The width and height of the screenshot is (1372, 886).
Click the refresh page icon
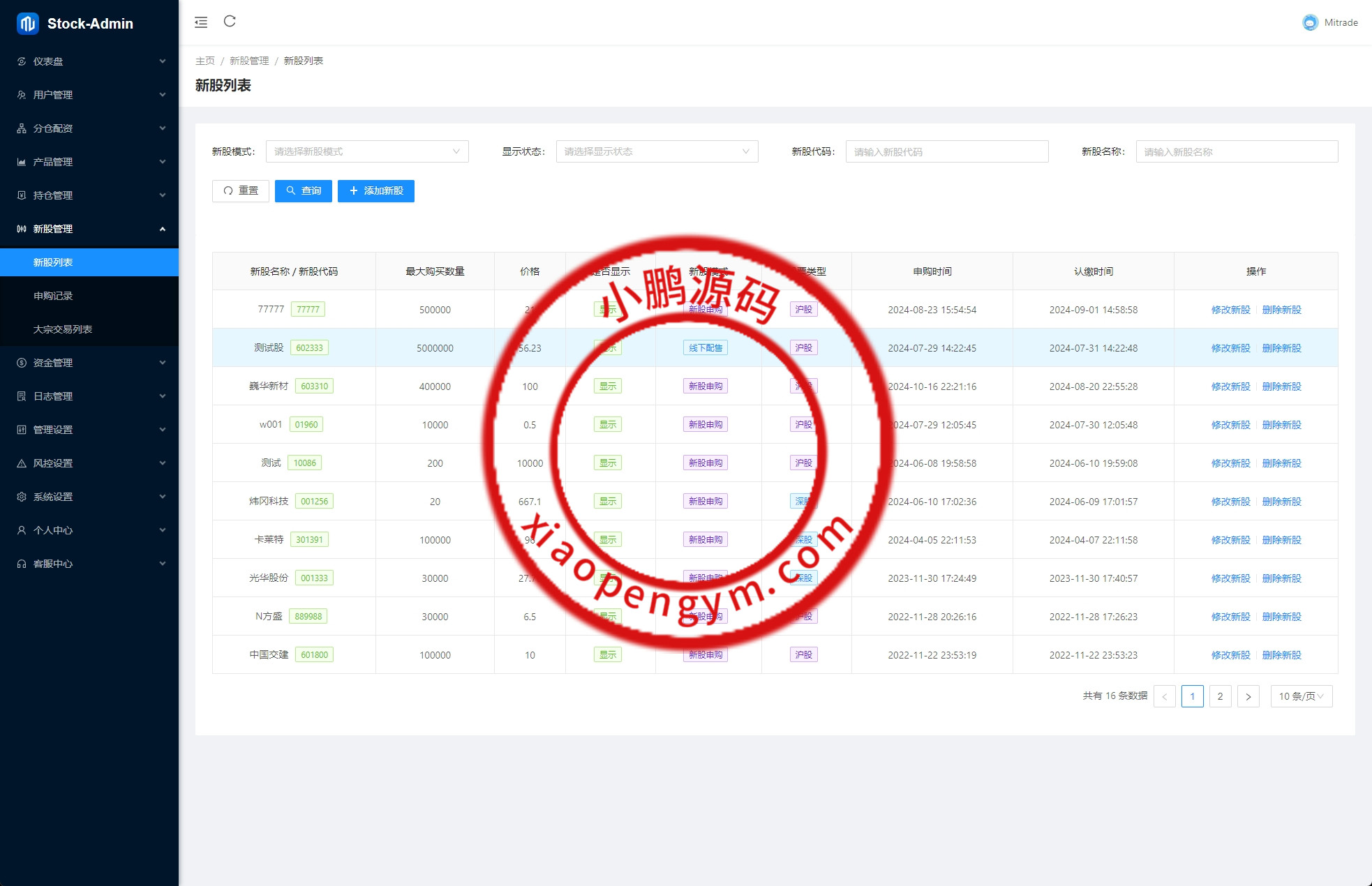[230, 22]
